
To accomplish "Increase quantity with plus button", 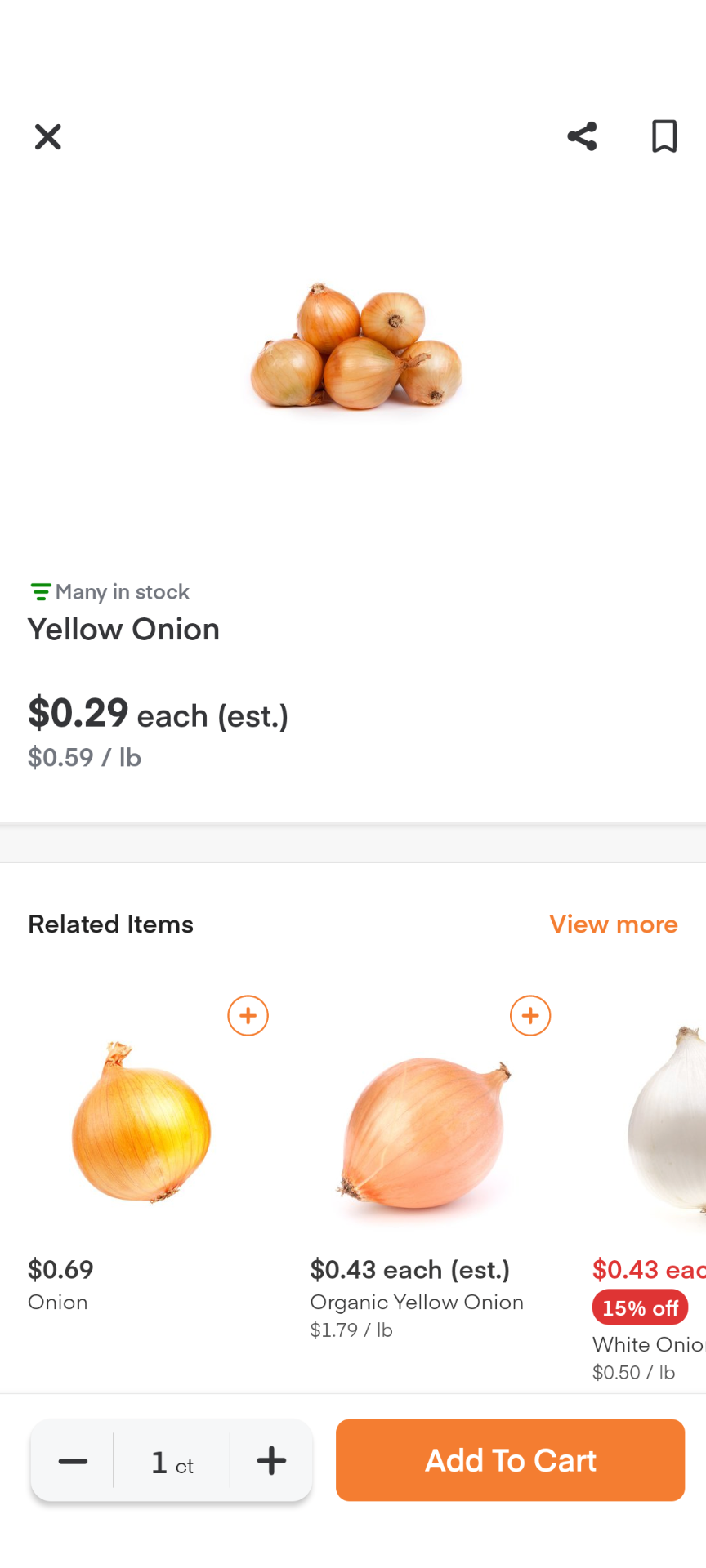I will (x=271, y=1461).
